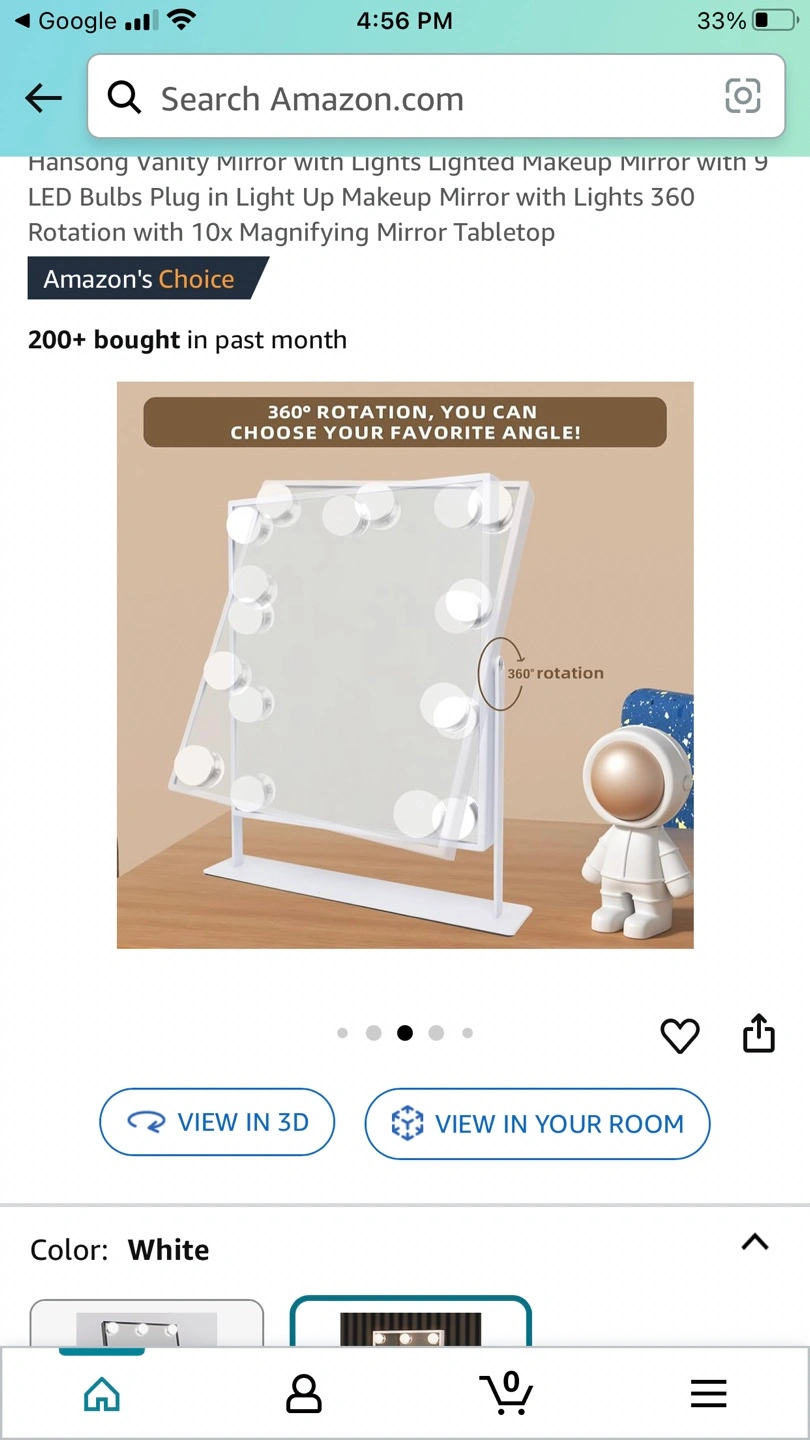Image resolution: width=810 pixels, height=1440 pixels.
Task: Click the Search Amazon.com field
Action: [x=436, y=97]
